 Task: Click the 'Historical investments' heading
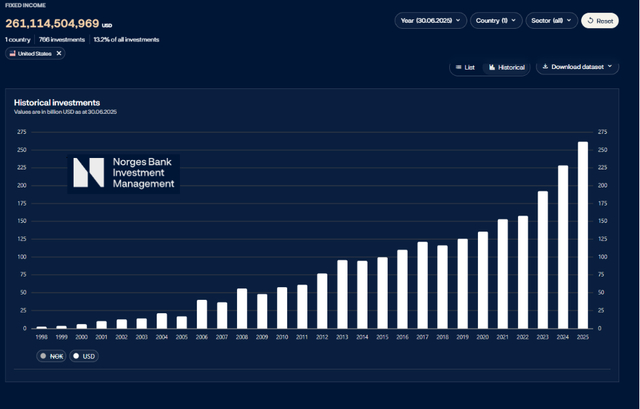(x=57, y=102)
